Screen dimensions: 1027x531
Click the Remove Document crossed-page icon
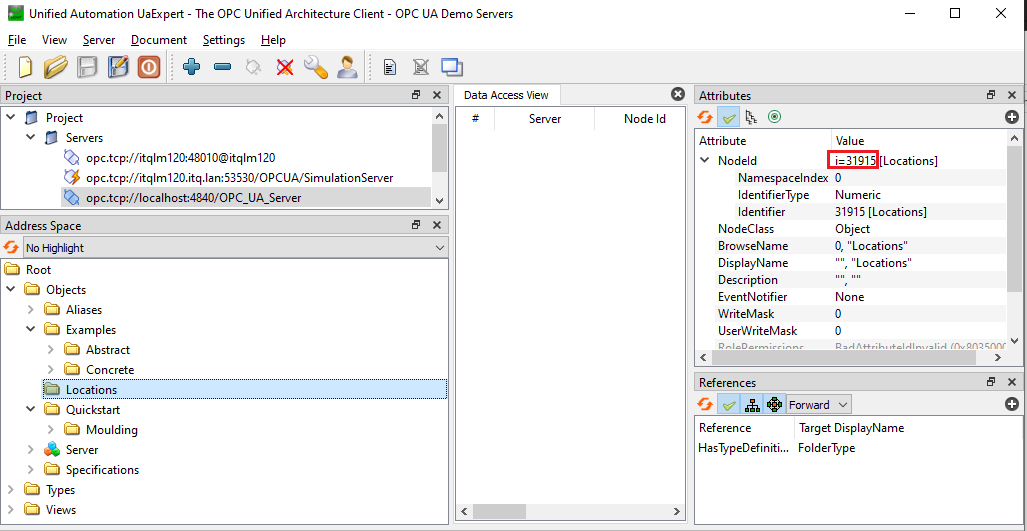(420, 67)
